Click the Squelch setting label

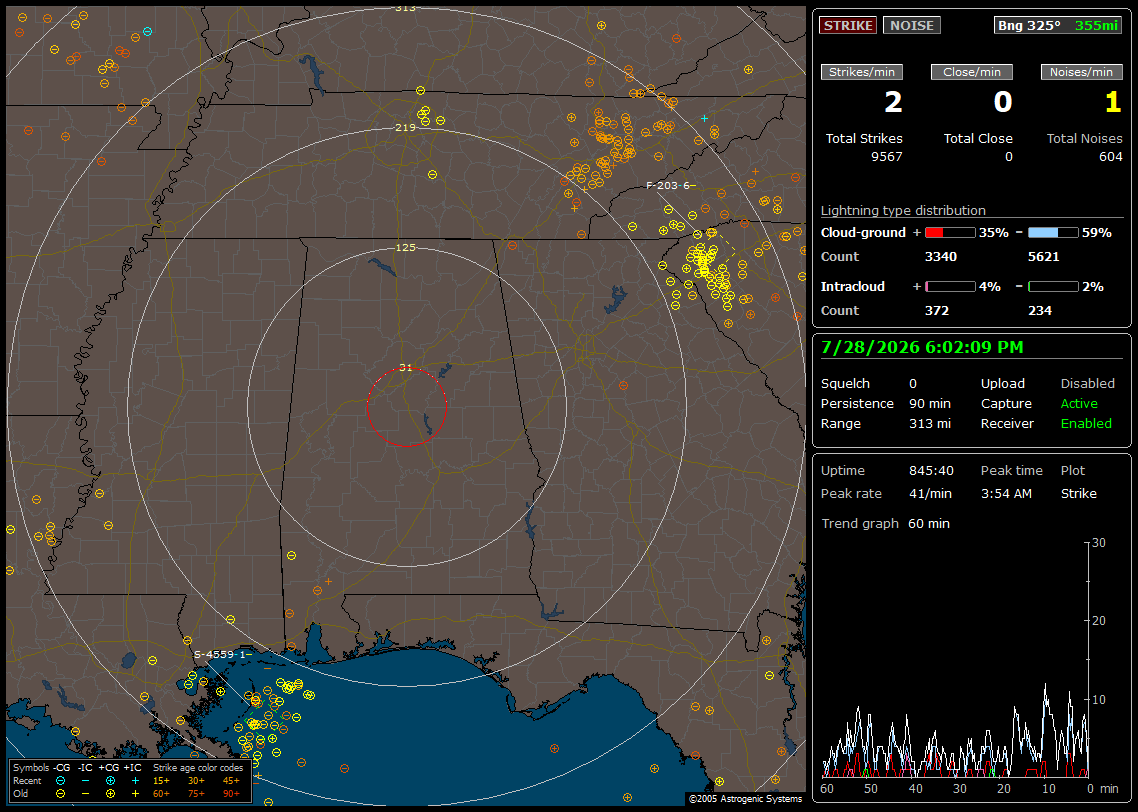coord(845,384)
